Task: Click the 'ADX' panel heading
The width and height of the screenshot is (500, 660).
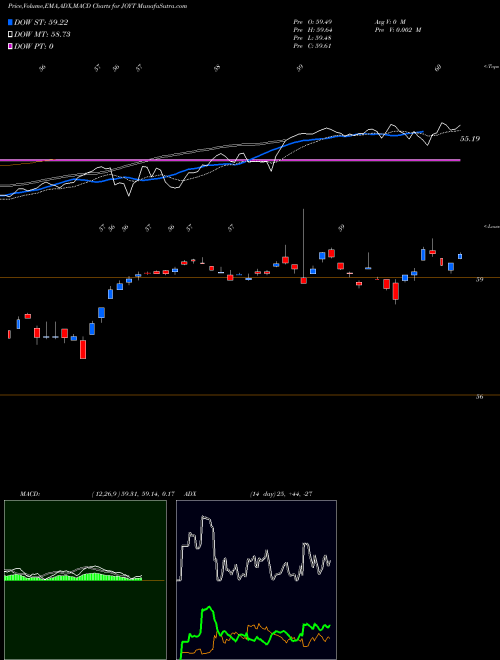Action: click(x=190, y=494)
